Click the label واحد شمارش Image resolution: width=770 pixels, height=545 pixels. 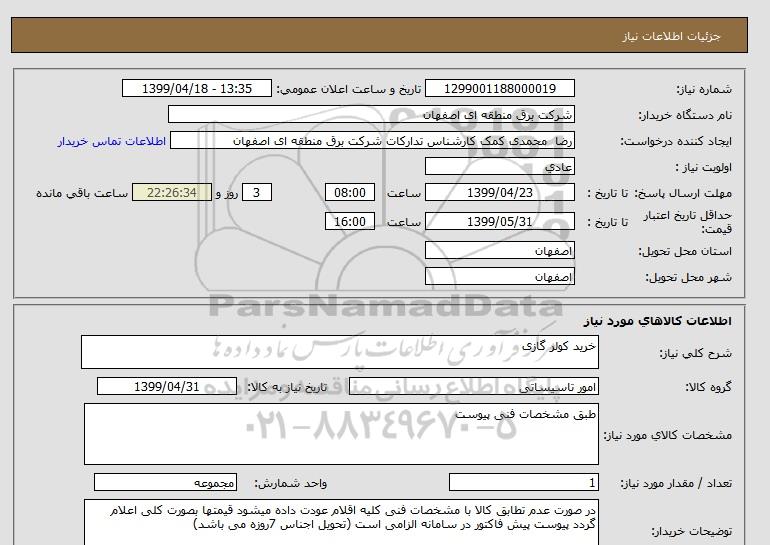click(x=291, y=484)
